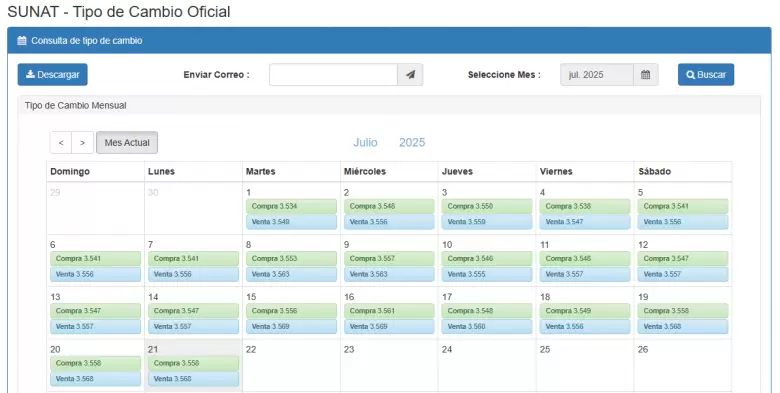Screen dimensions: 780x393
Task: Select Venta 3.548 on day 1
Action: (x=292, y=222)
